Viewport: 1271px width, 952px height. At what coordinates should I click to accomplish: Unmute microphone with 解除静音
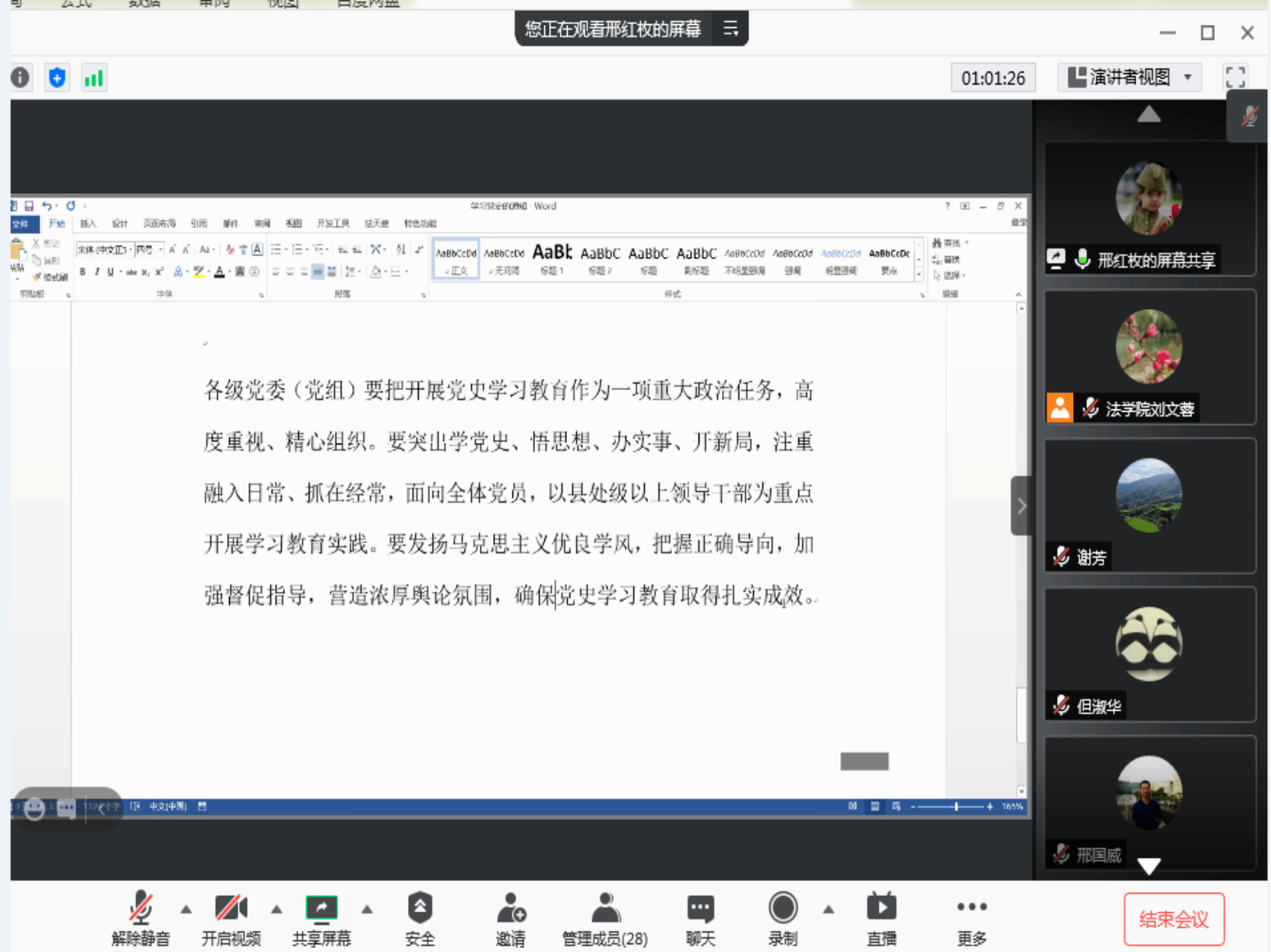coord(141,919)
